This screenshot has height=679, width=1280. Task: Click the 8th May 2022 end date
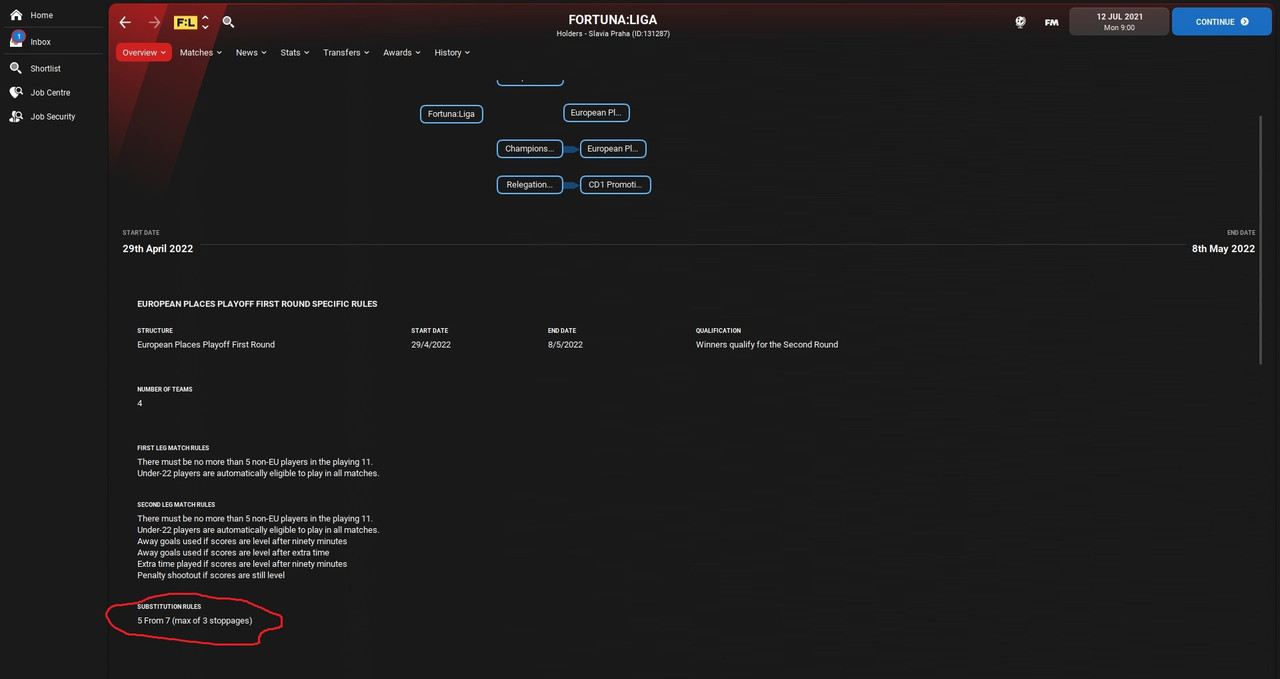[x=1223, y=248]
